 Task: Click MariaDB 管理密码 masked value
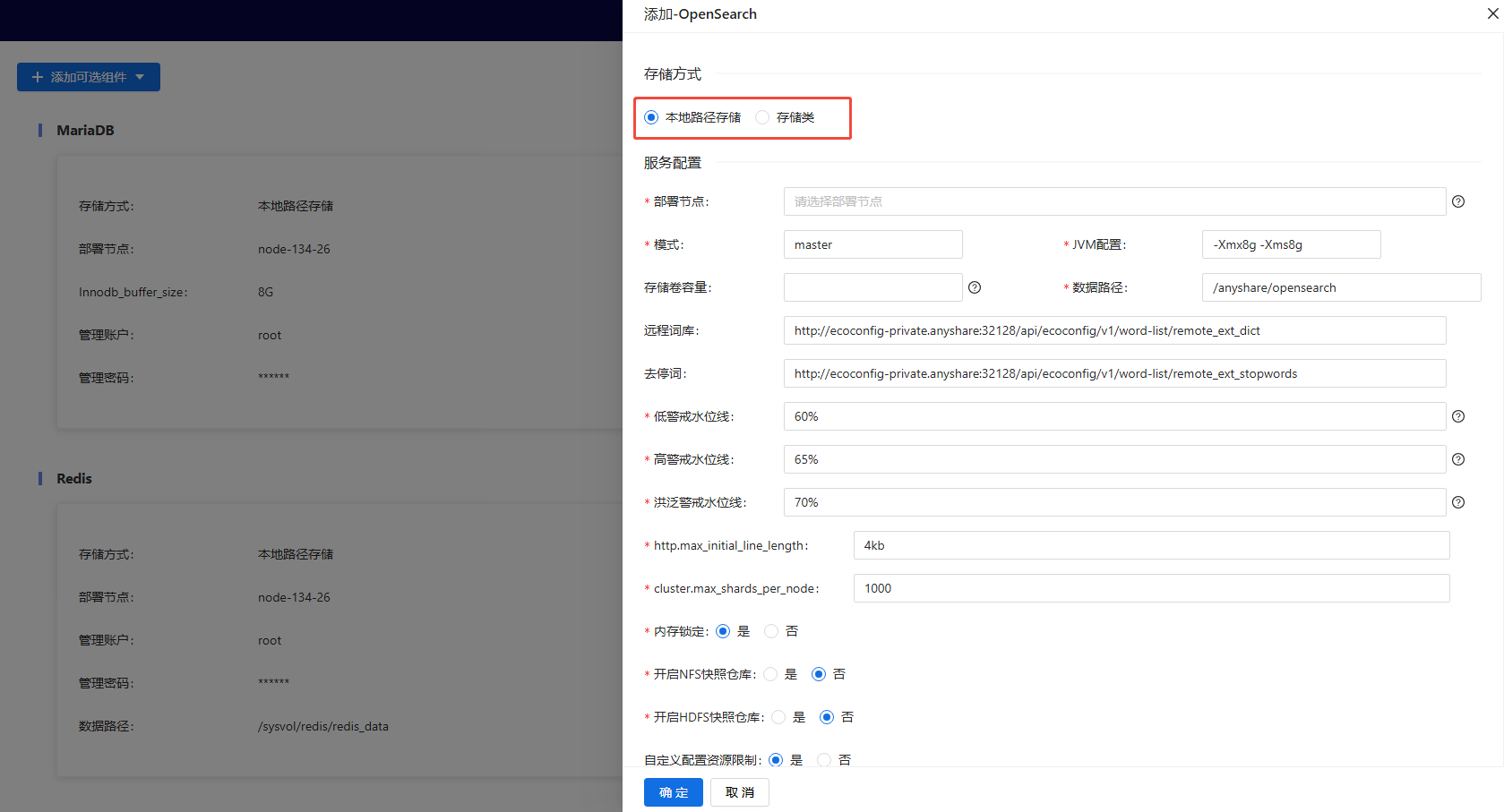tap(274, 377)
